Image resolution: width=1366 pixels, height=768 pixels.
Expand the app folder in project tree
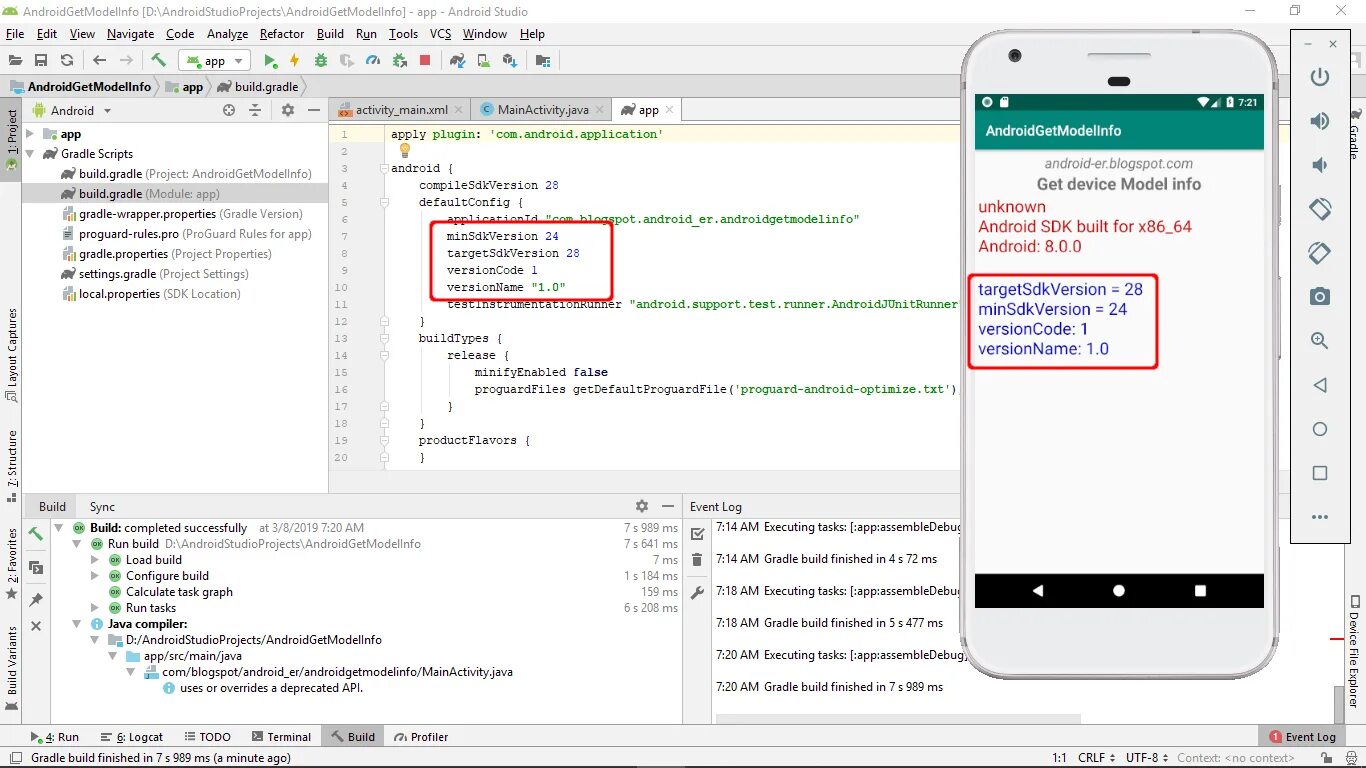pos(29,134)
